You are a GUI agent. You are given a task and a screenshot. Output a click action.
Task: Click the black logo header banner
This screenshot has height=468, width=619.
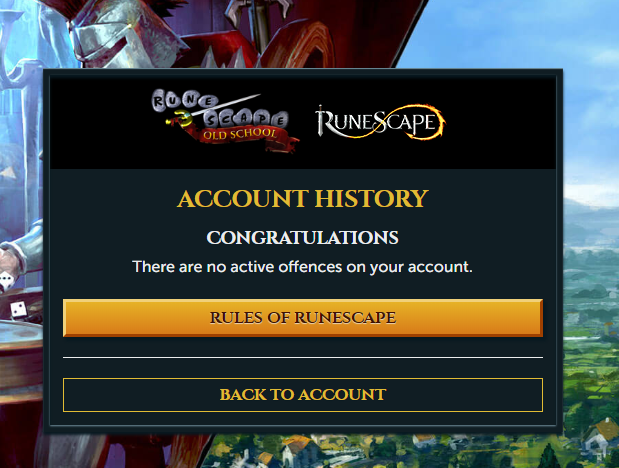click(x=303, y=122)
